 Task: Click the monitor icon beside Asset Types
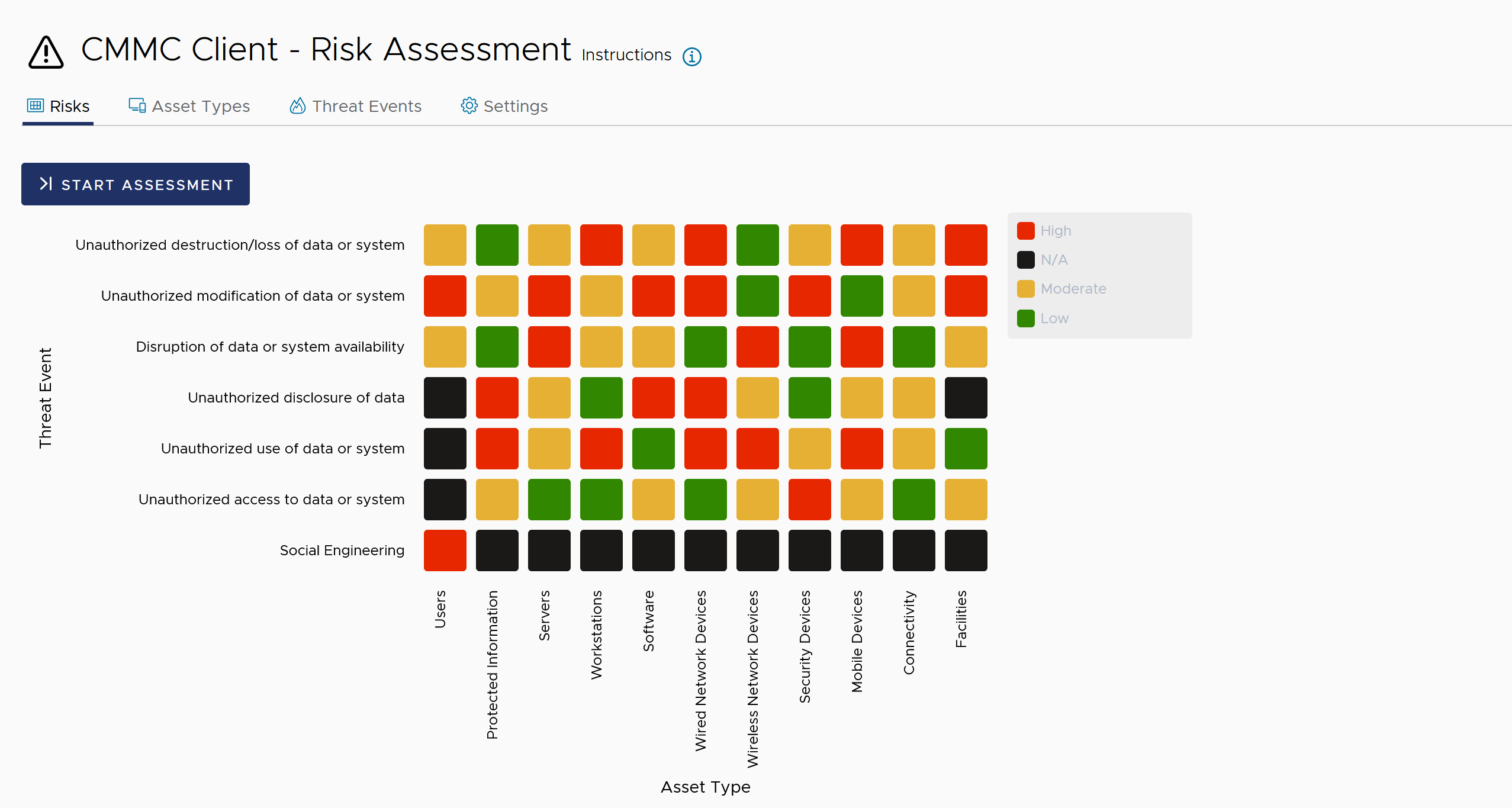(136, 105)
